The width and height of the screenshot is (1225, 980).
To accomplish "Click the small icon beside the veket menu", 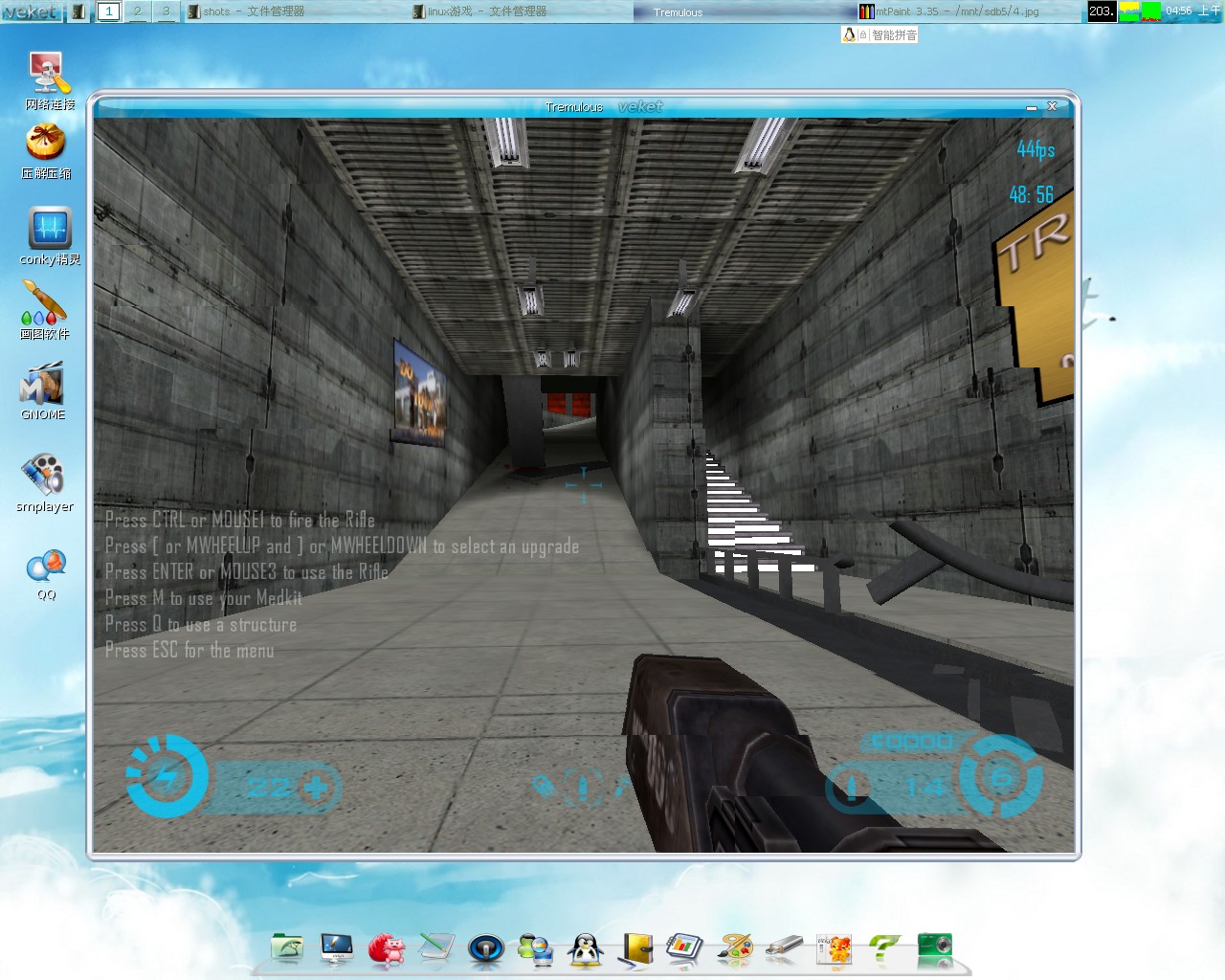I will point(78,11).
